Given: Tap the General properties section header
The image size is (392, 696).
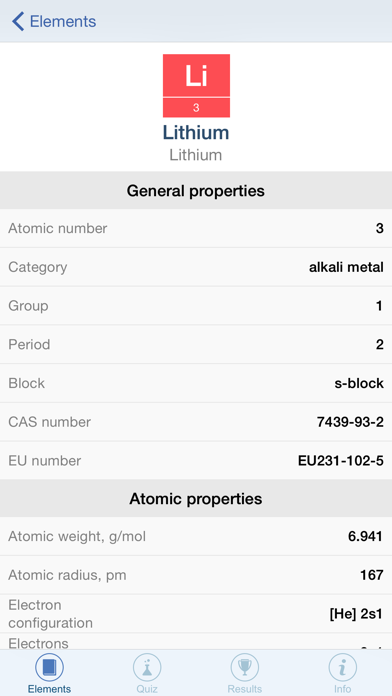Looking at the screenshot, I should click(x=196, y=190).
